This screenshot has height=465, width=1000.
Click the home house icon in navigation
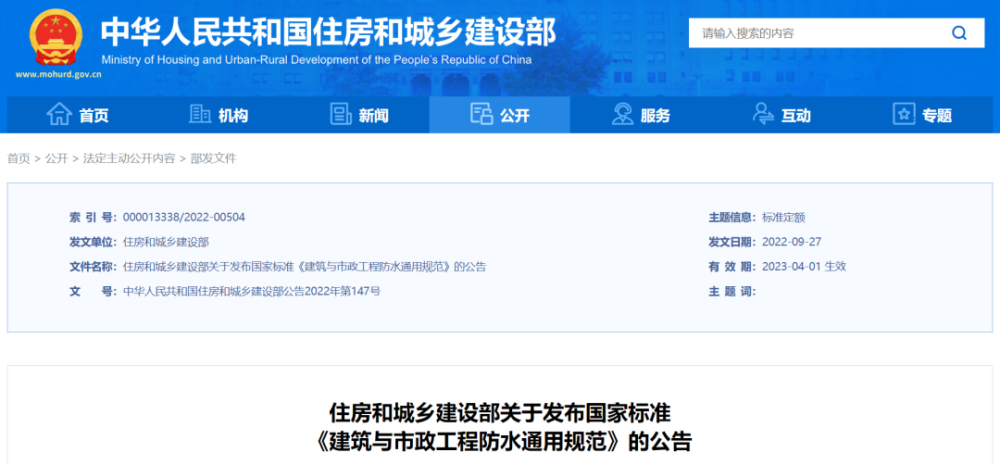point(59,115)
